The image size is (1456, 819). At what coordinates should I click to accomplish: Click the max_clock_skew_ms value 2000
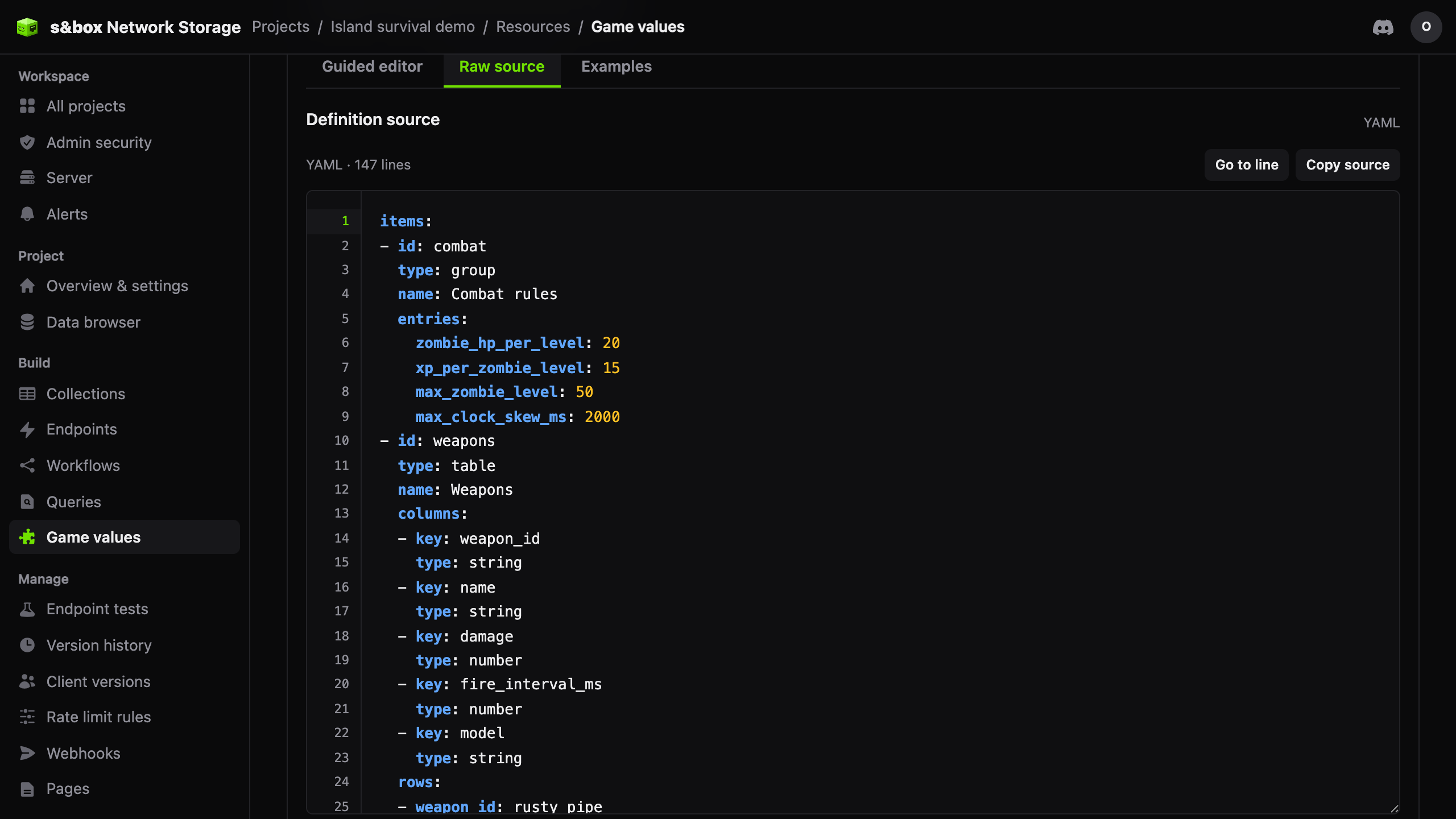point(602,417)
